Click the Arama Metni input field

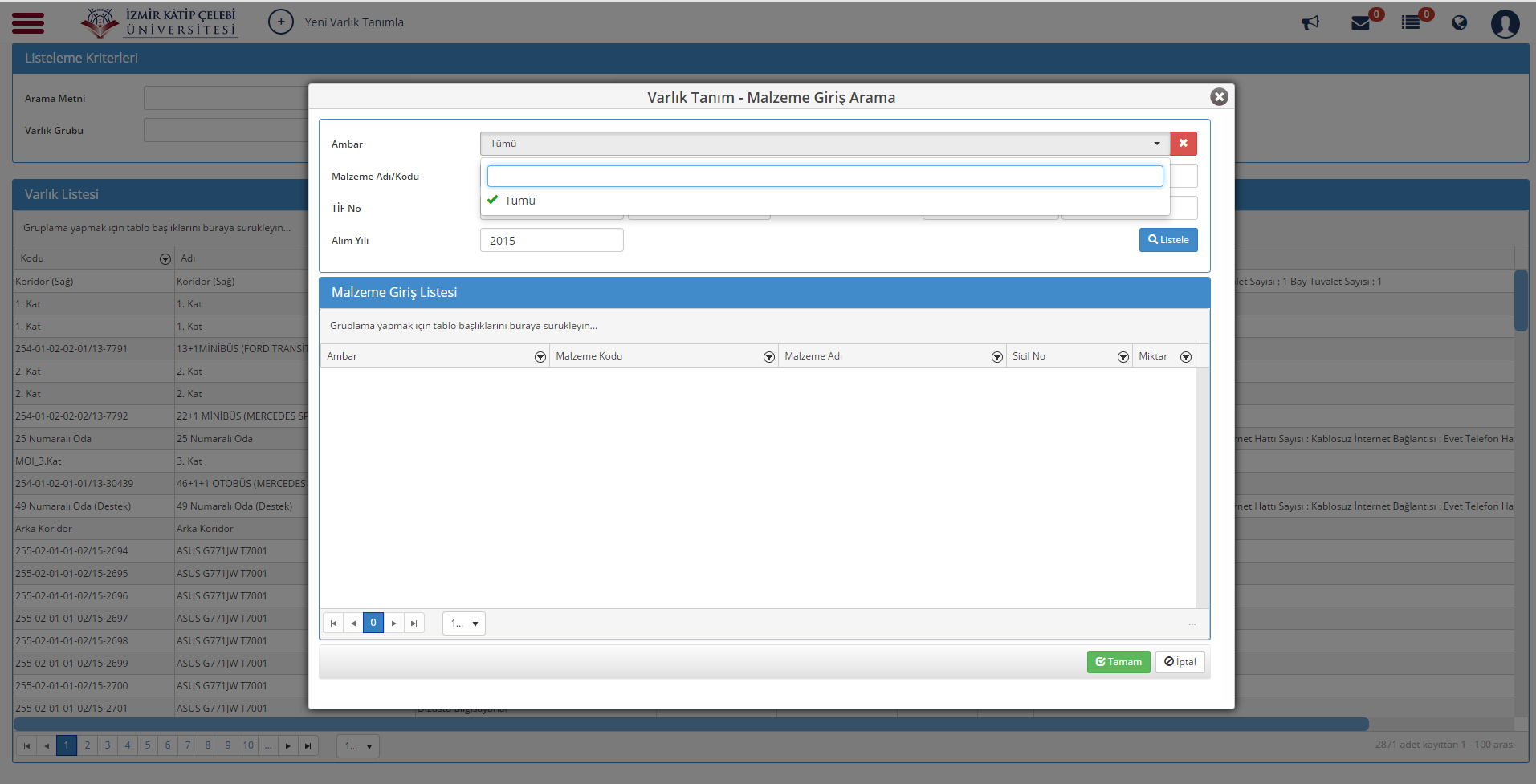pyautogui.click(x=226, y=98)
